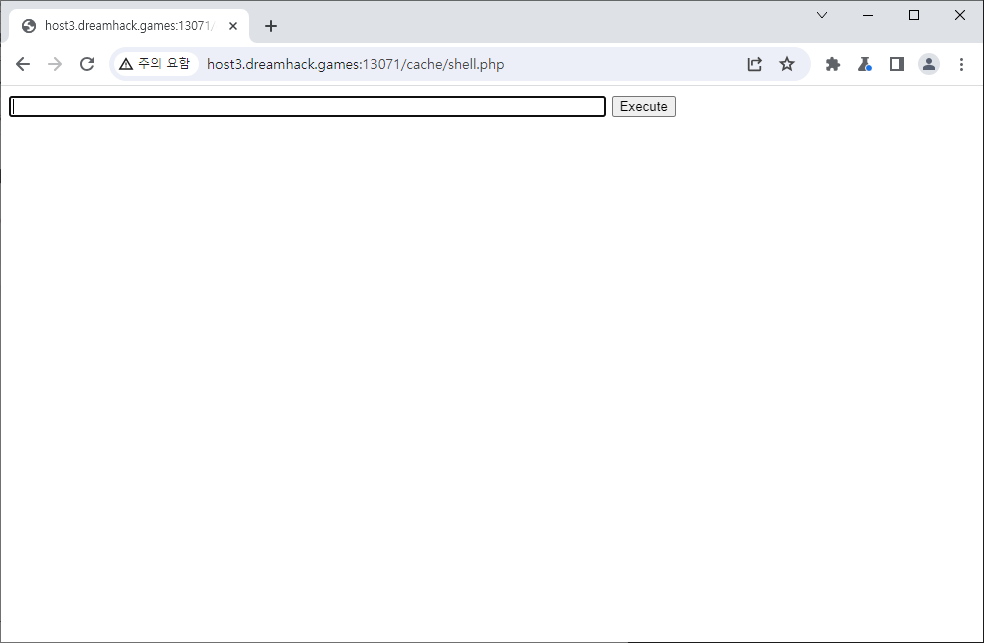Viewport: 984px width, 643px height.
Task: Click the Execute button
Action: tap(643, 107)
